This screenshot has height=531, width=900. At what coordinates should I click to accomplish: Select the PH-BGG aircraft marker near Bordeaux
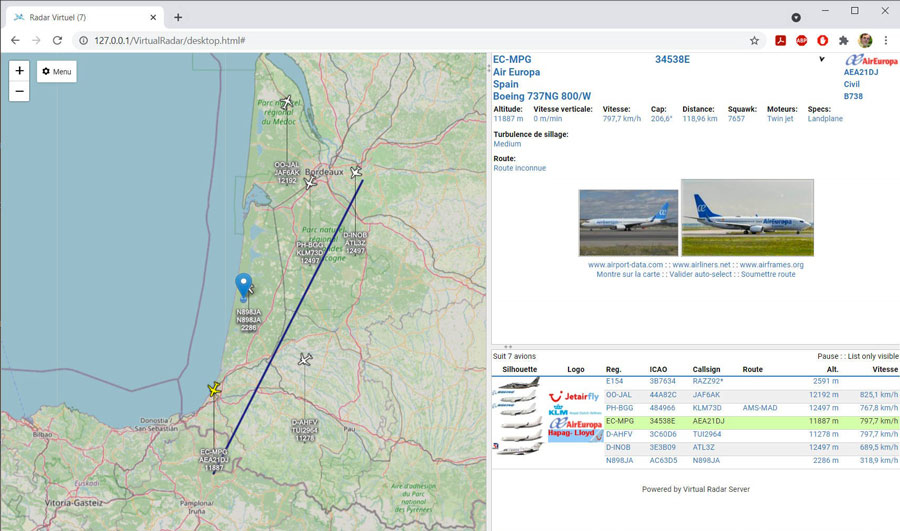pyautogui.click(x=310, y=183)
